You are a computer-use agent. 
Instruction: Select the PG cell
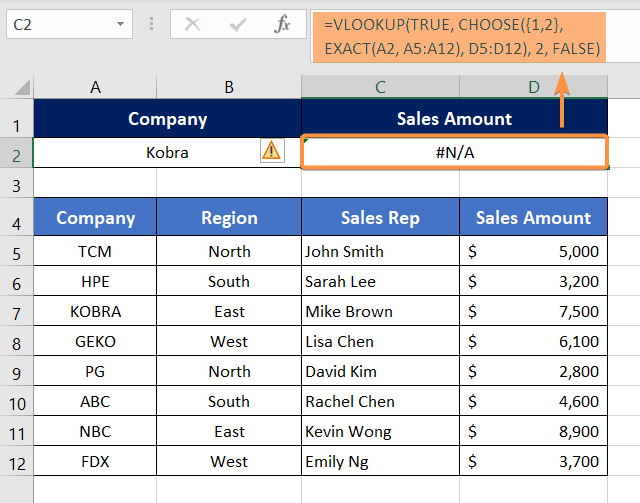click(x=95, y=371)
